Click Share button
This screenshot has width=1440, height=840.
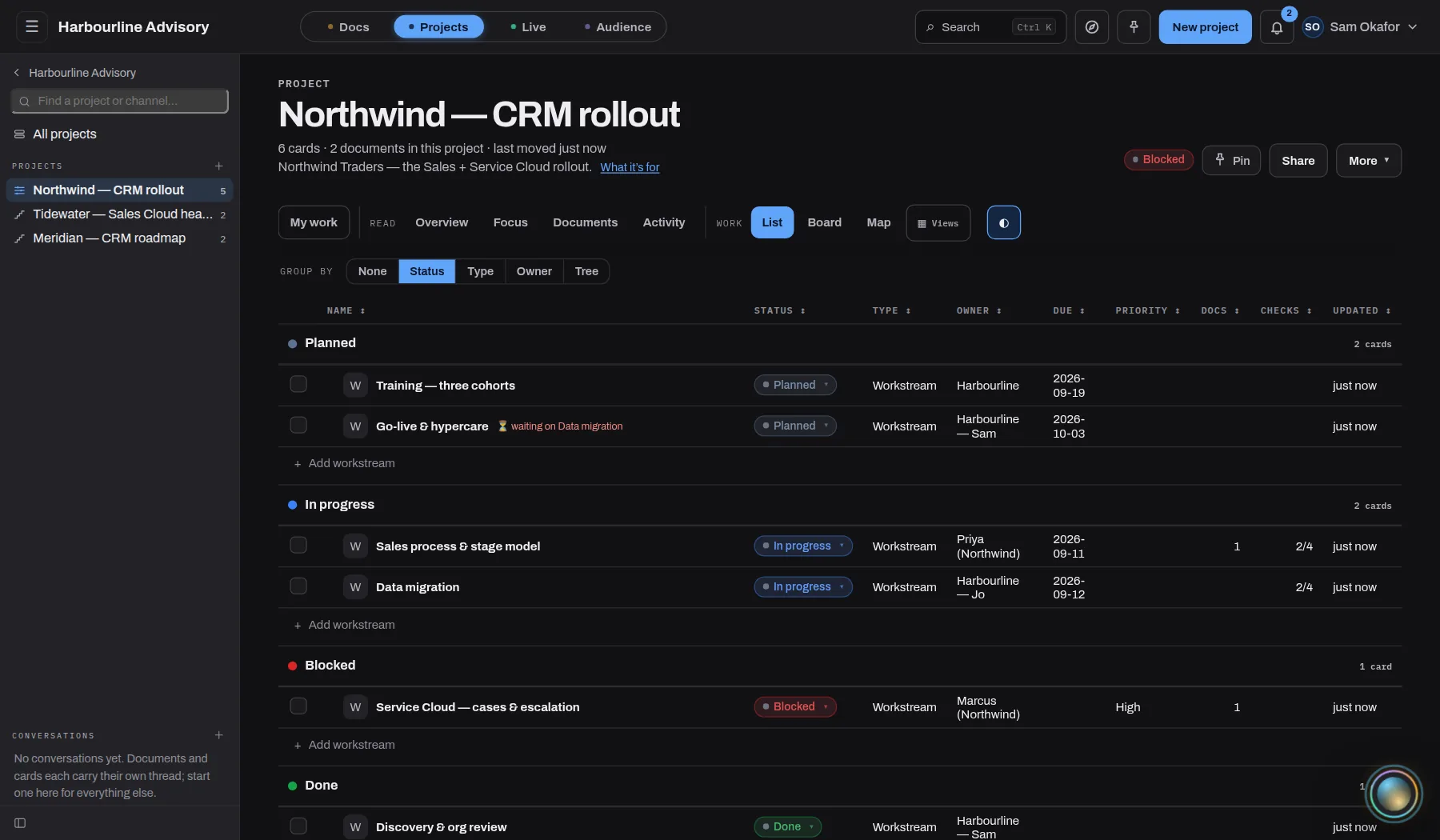(x=1298, y=161)
